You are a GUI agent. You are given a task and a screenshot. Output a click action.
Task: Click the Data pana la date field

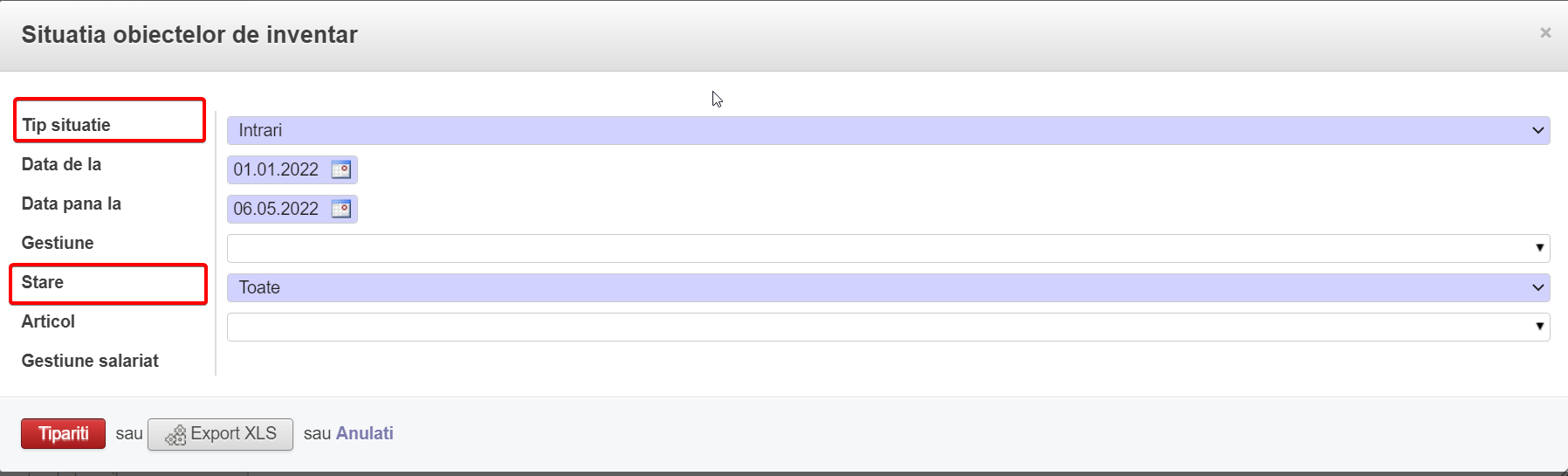(x=276, y=209)
